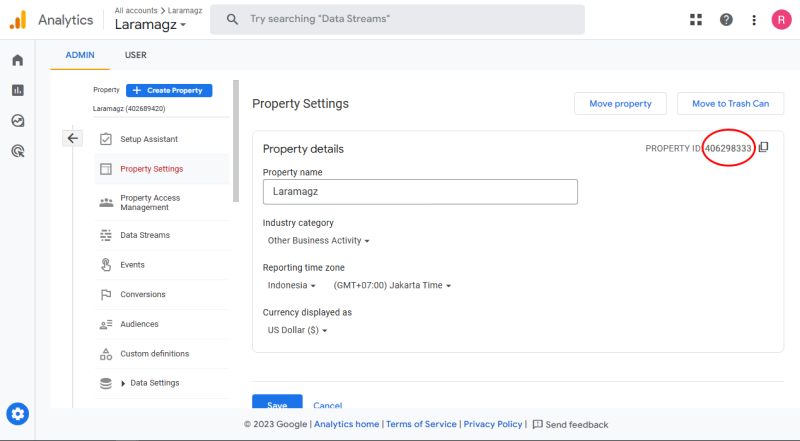
Task: Open the Google apps grid icon
Action: coord(696,20)
